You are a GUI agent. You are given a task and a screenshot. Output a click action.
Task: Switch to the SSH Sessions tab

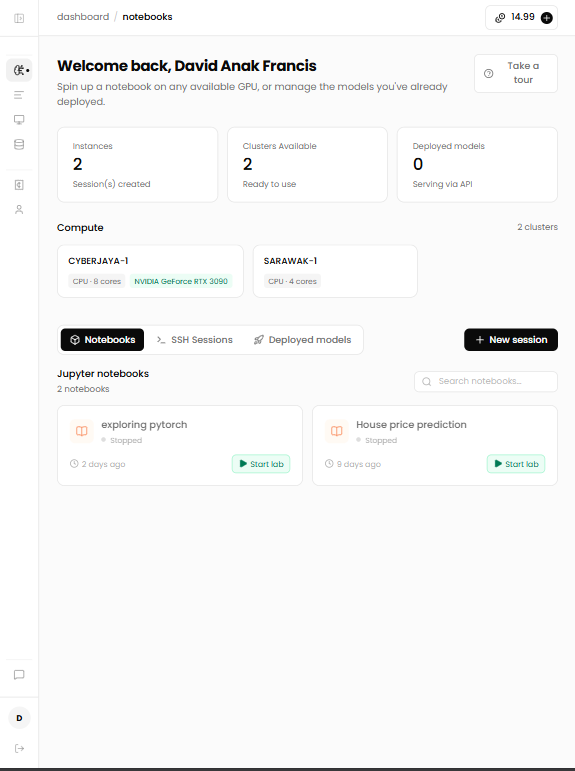point(195,340)
